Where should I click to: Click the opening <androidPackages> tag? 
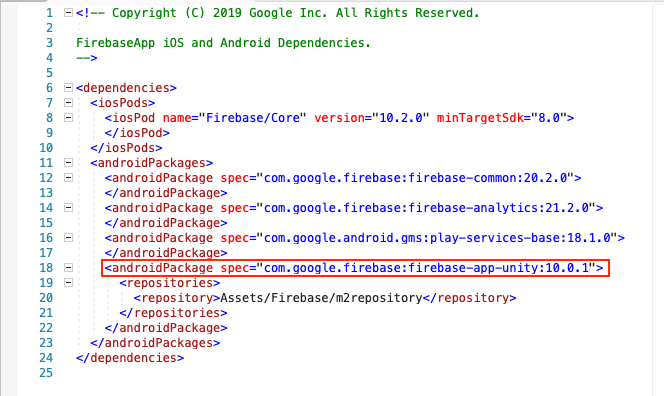click(x=152, y=163)
